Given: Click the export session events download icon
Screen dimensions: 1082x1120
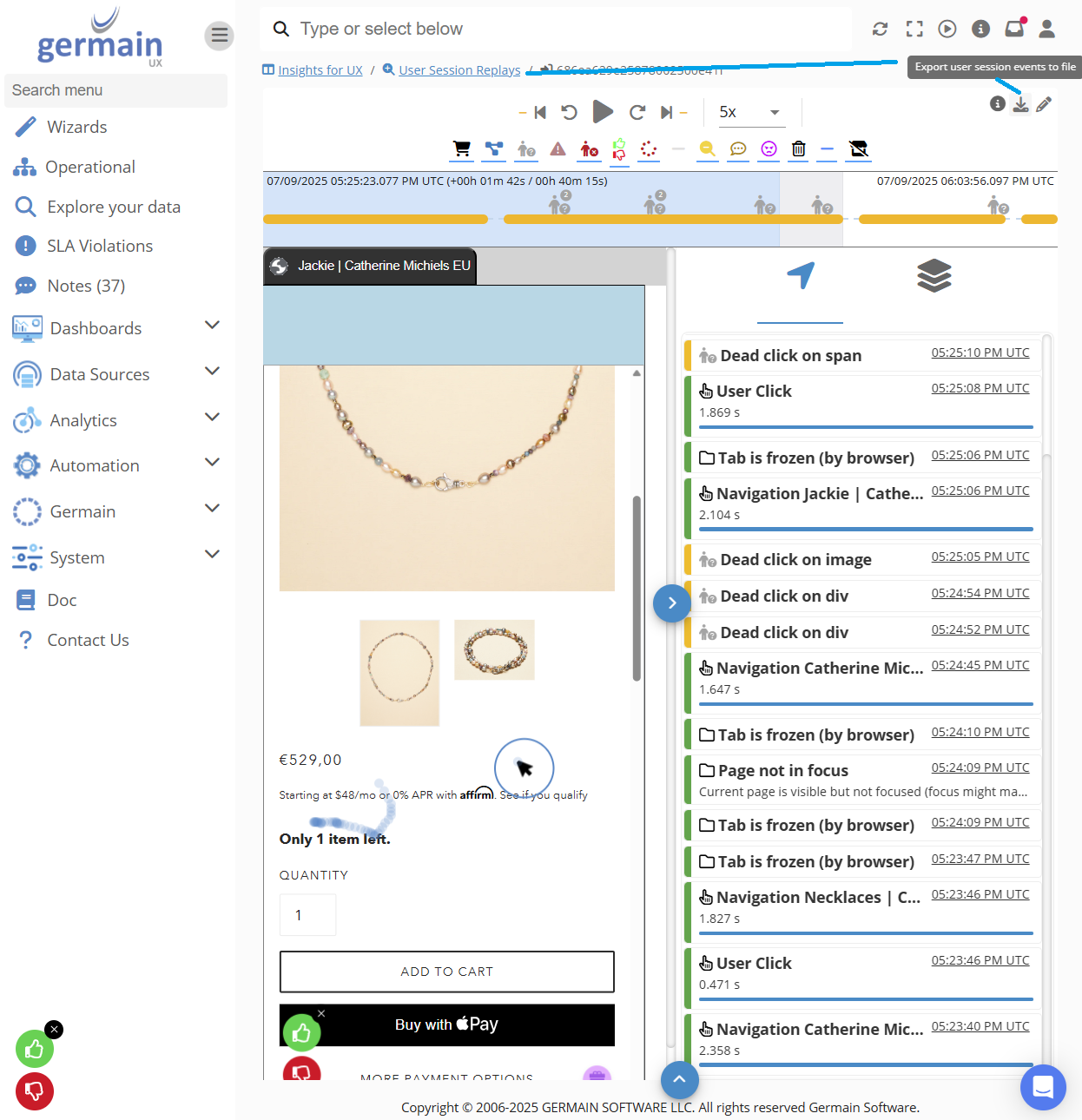Looking at the screenshot, I should pyautogui.click(x=1020, y=104).
